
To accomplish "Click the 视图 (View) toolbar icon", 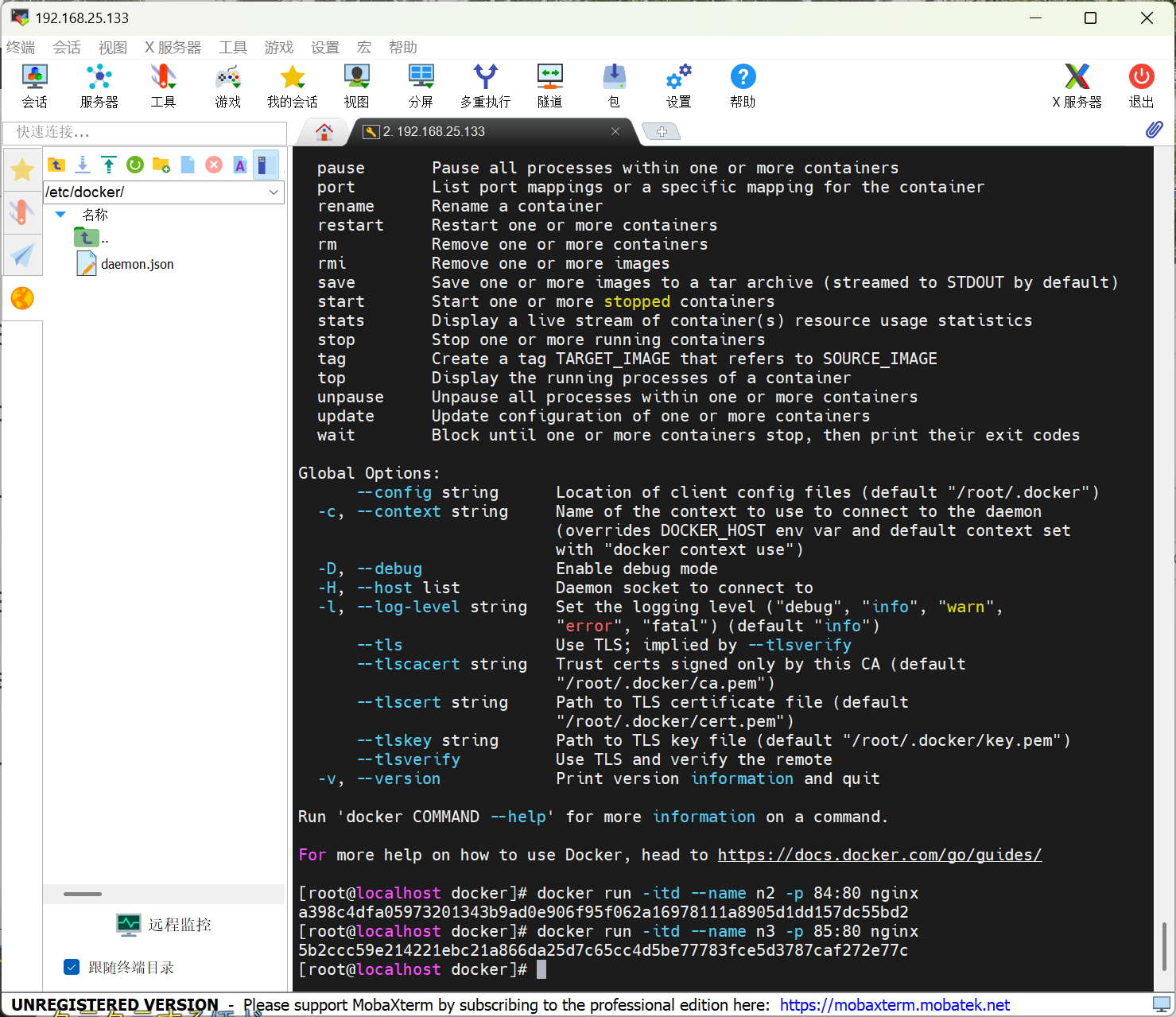I will click(x=356, y=86).
